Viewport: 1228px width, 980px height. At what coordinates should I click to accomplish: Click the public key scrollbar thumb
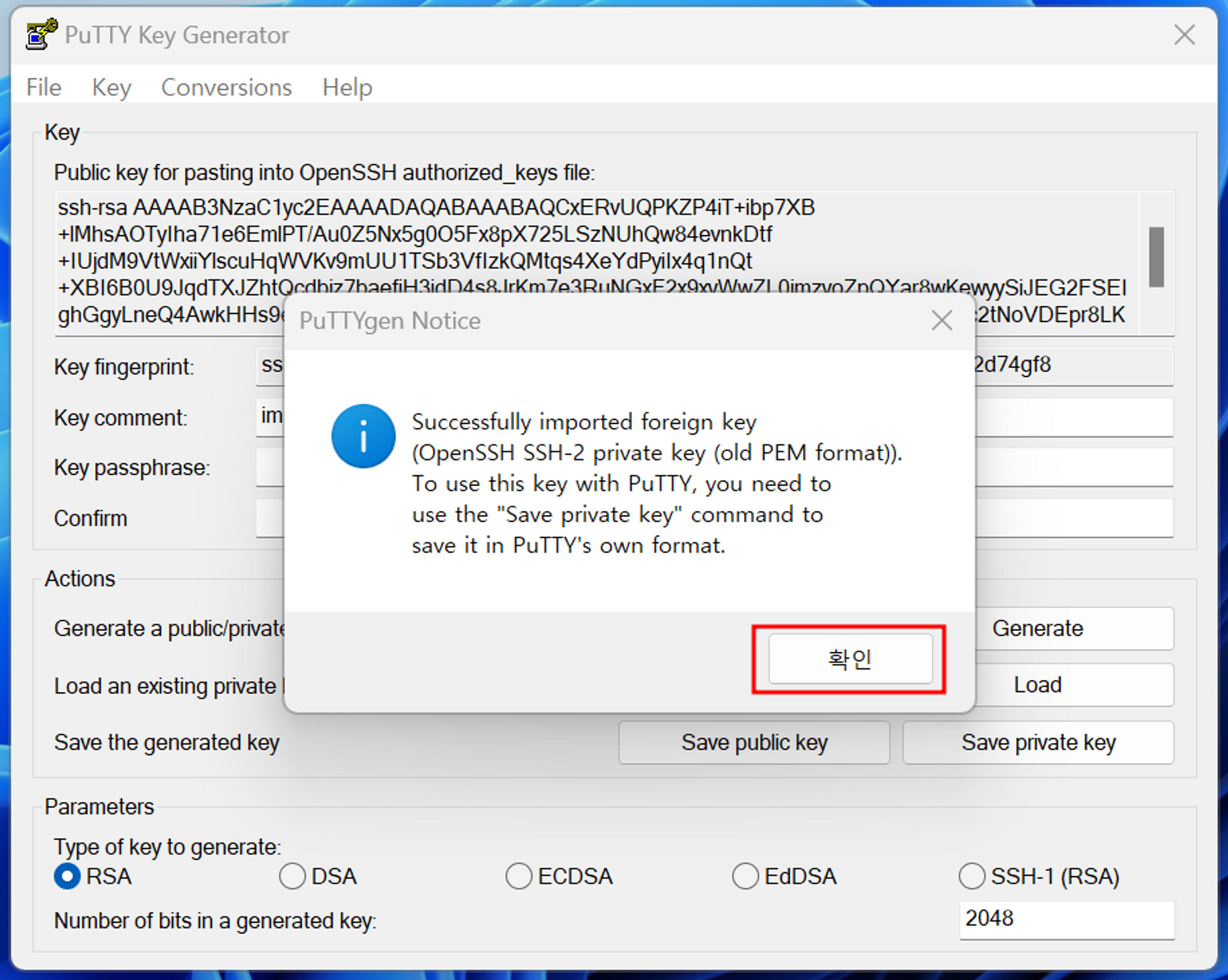click(1156, 257)
